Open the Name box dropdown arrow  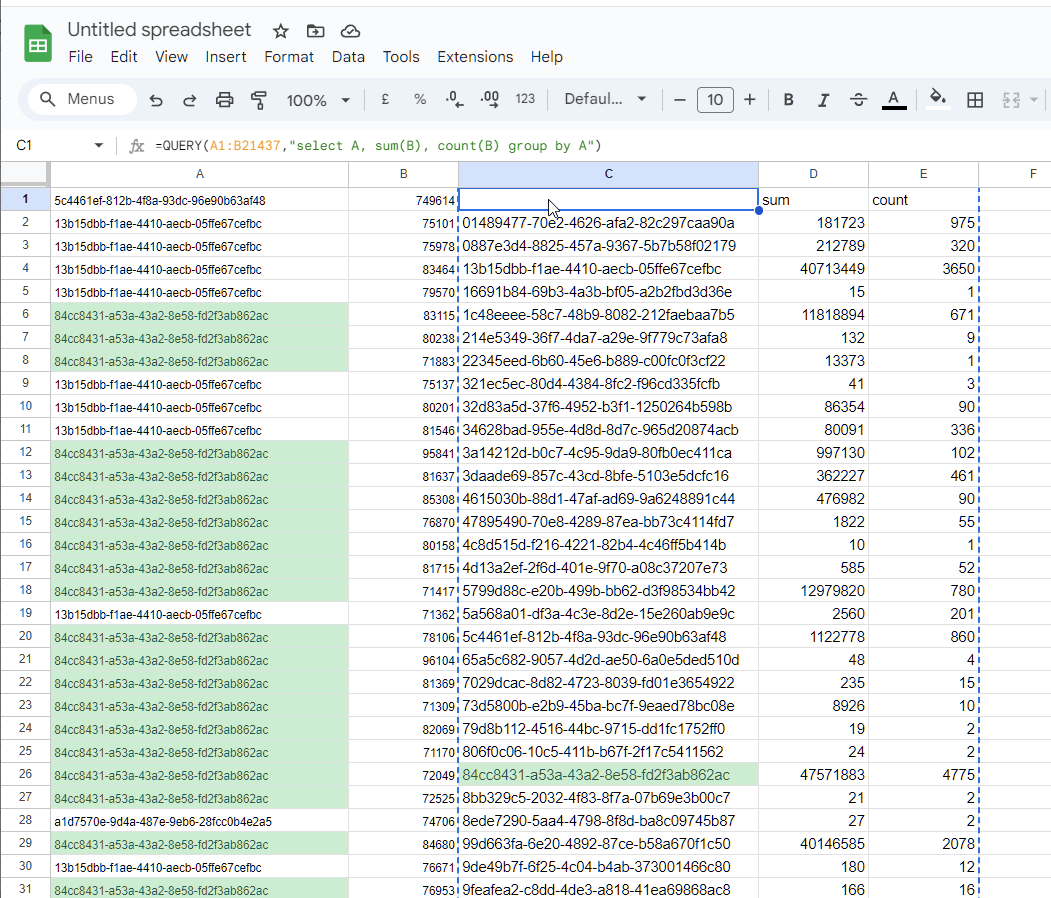point(98,146)
